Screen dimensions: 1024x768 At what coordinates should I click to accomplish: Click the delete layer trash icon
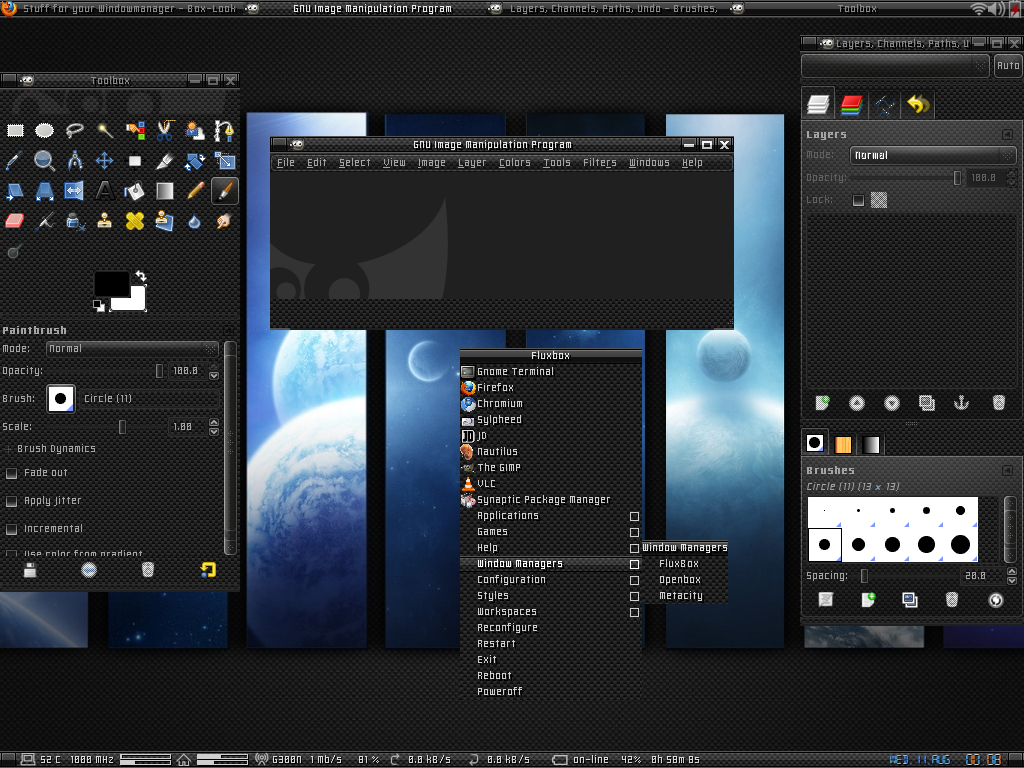pyautogui.click(x=999, y=403)
